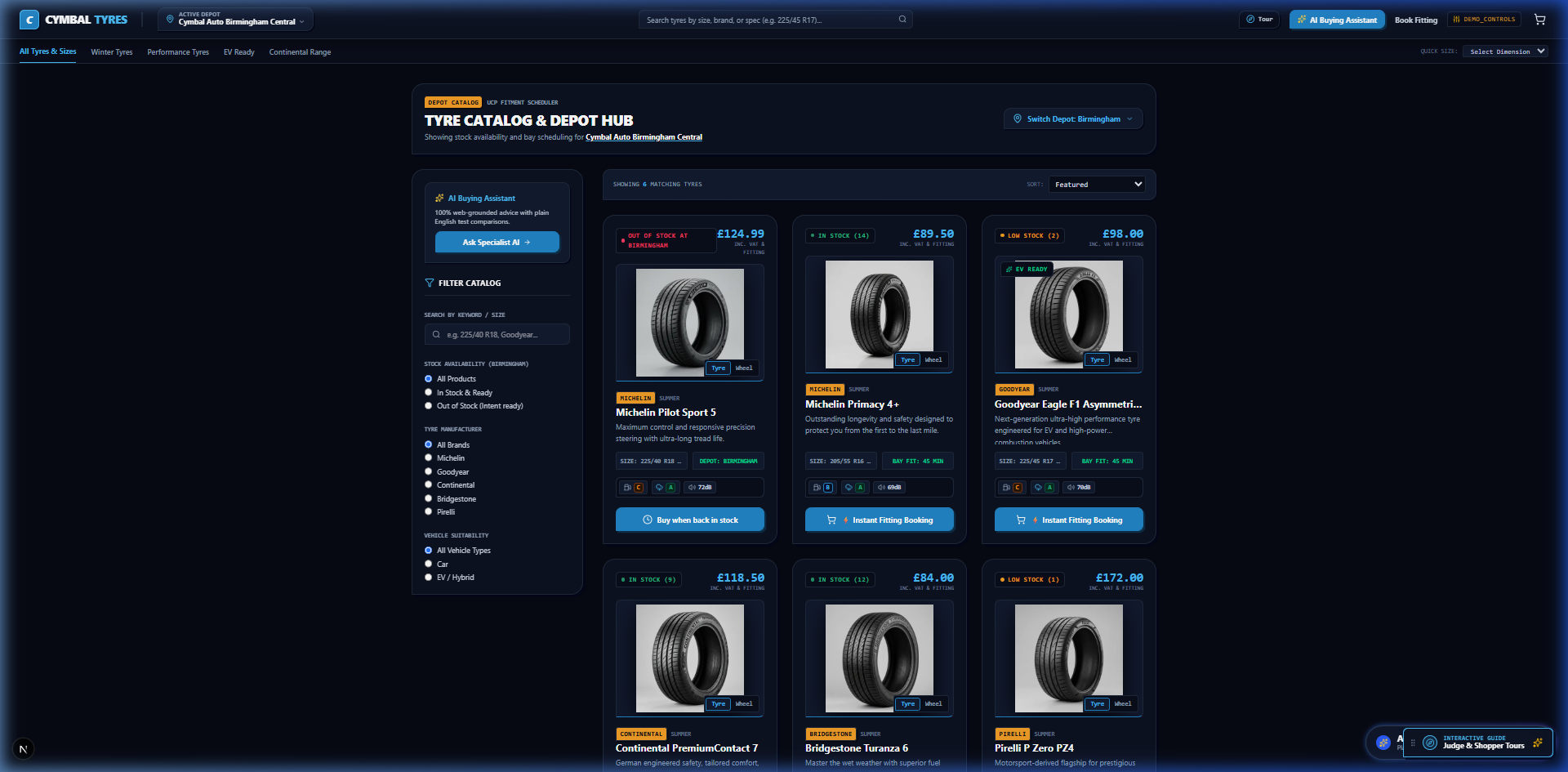The width and height of the screenshot is (1568, 772).
Task: Click the magnifier icon in keyword search box
Action: coord(436,335)
